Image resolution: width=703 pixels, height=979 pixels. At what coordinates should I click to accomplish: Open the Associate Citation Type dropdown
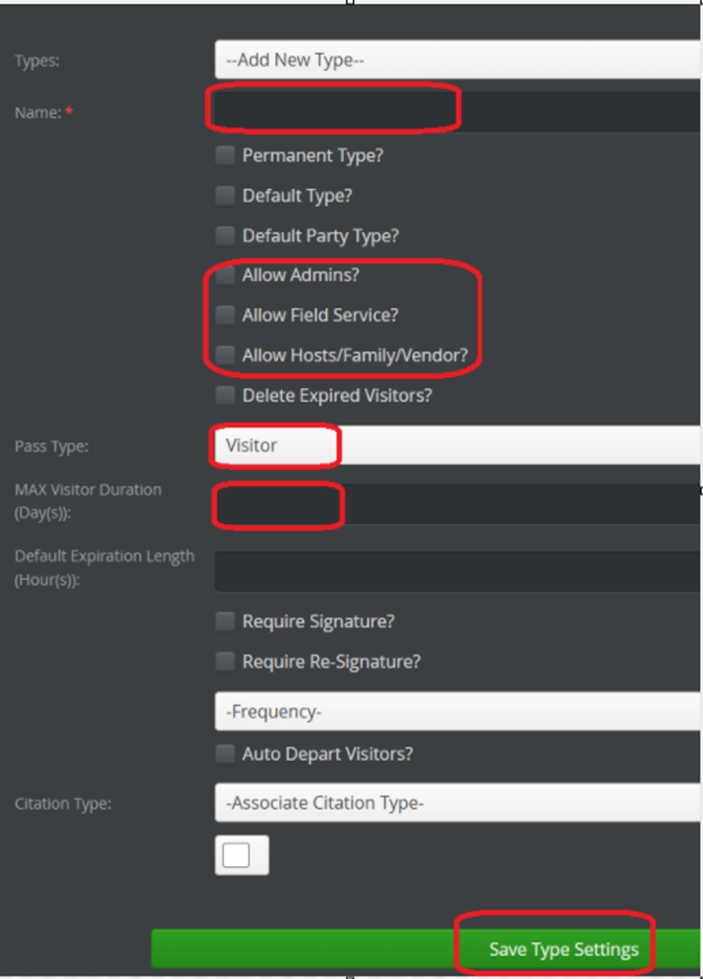point(458,803)
